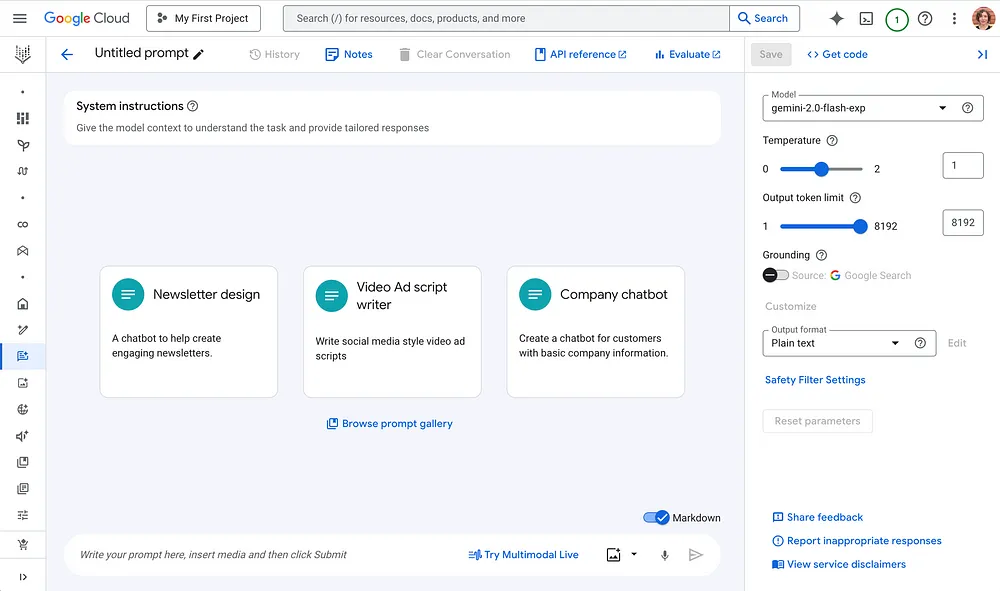The height and width of the screenshot is (591, 1000).
Task: Click the send prompt arrow icon
Action: [x=696, y=555]
